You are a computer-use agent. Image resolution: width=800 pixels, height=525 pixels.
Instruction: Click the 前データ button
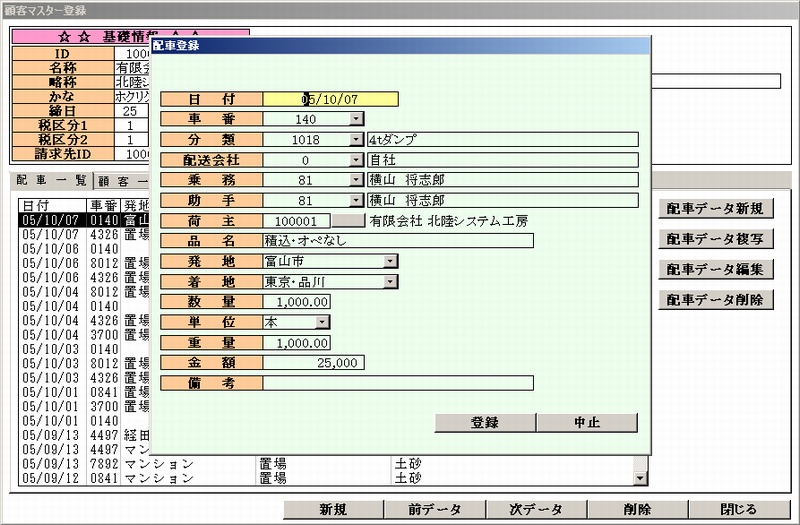[x=434, y=510]
